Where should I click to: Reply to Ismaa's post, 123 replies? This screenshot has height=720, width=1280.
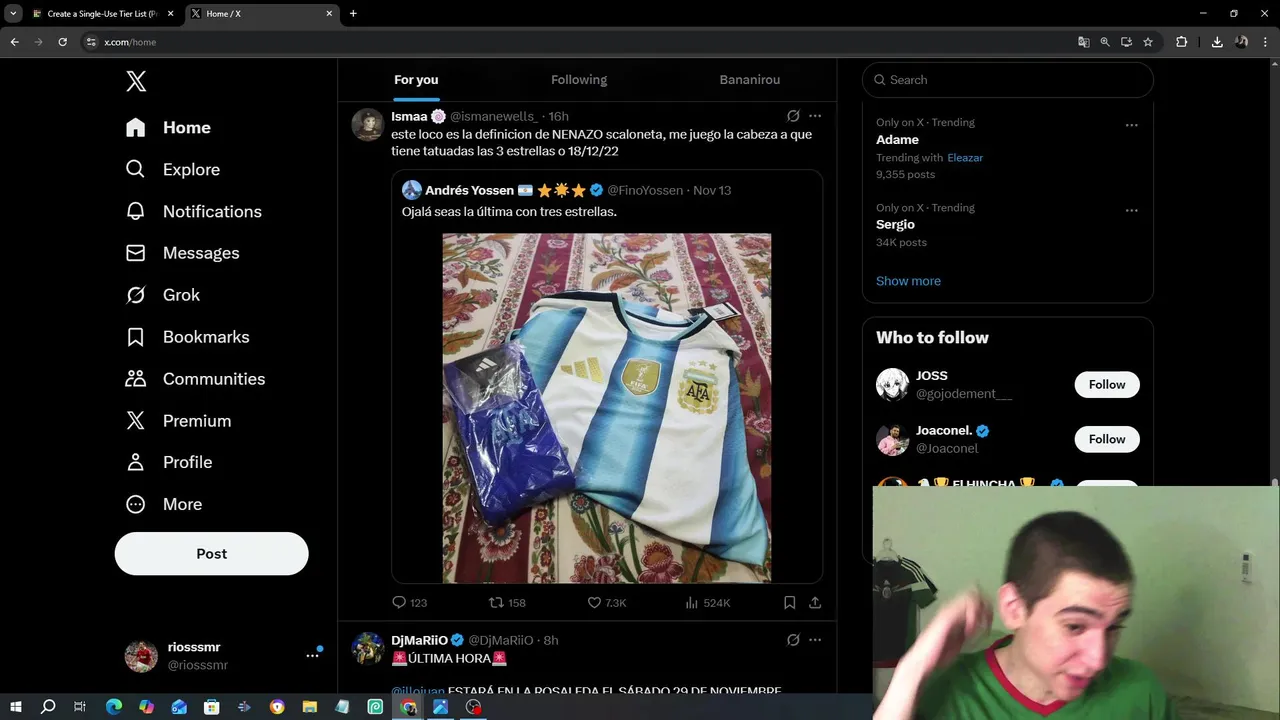410,602
